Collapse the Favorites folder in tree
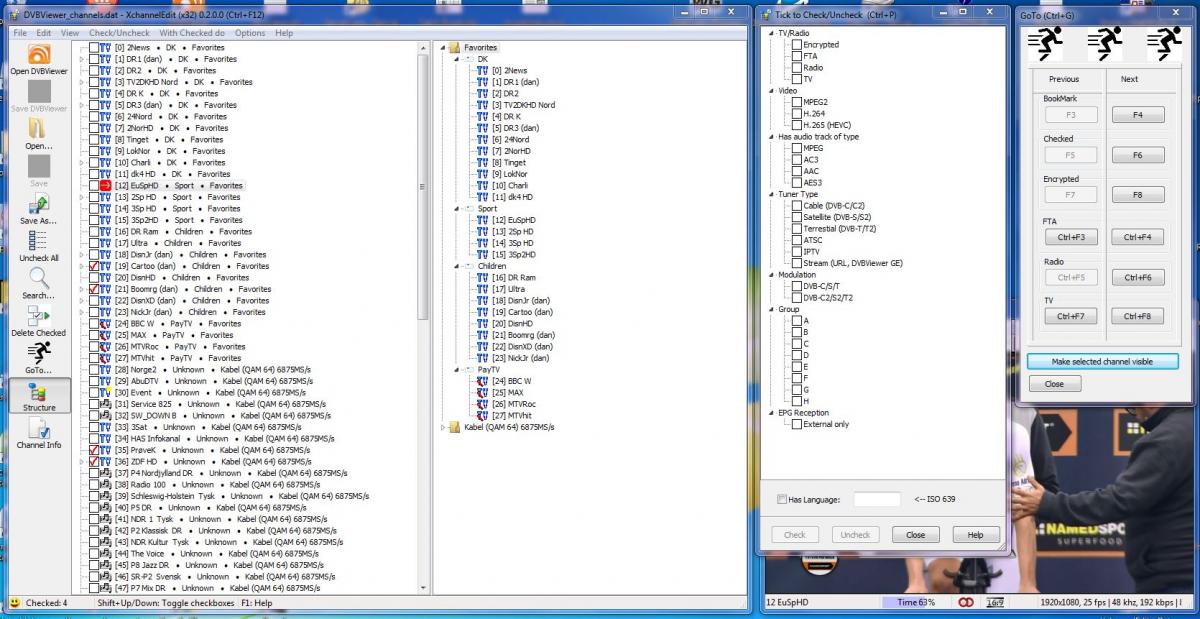This screenshot has height=619, width=1200. point(441,48)
